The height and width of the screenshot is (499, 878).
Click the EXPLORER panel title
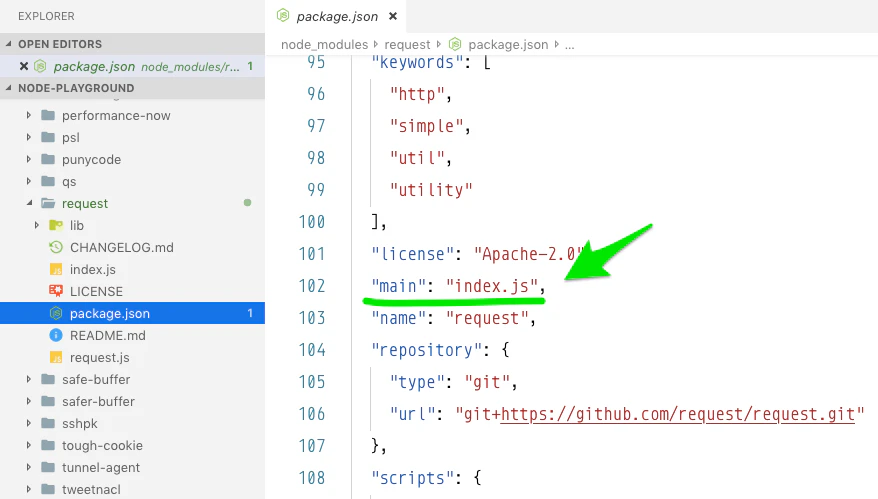tap(46, 16)
